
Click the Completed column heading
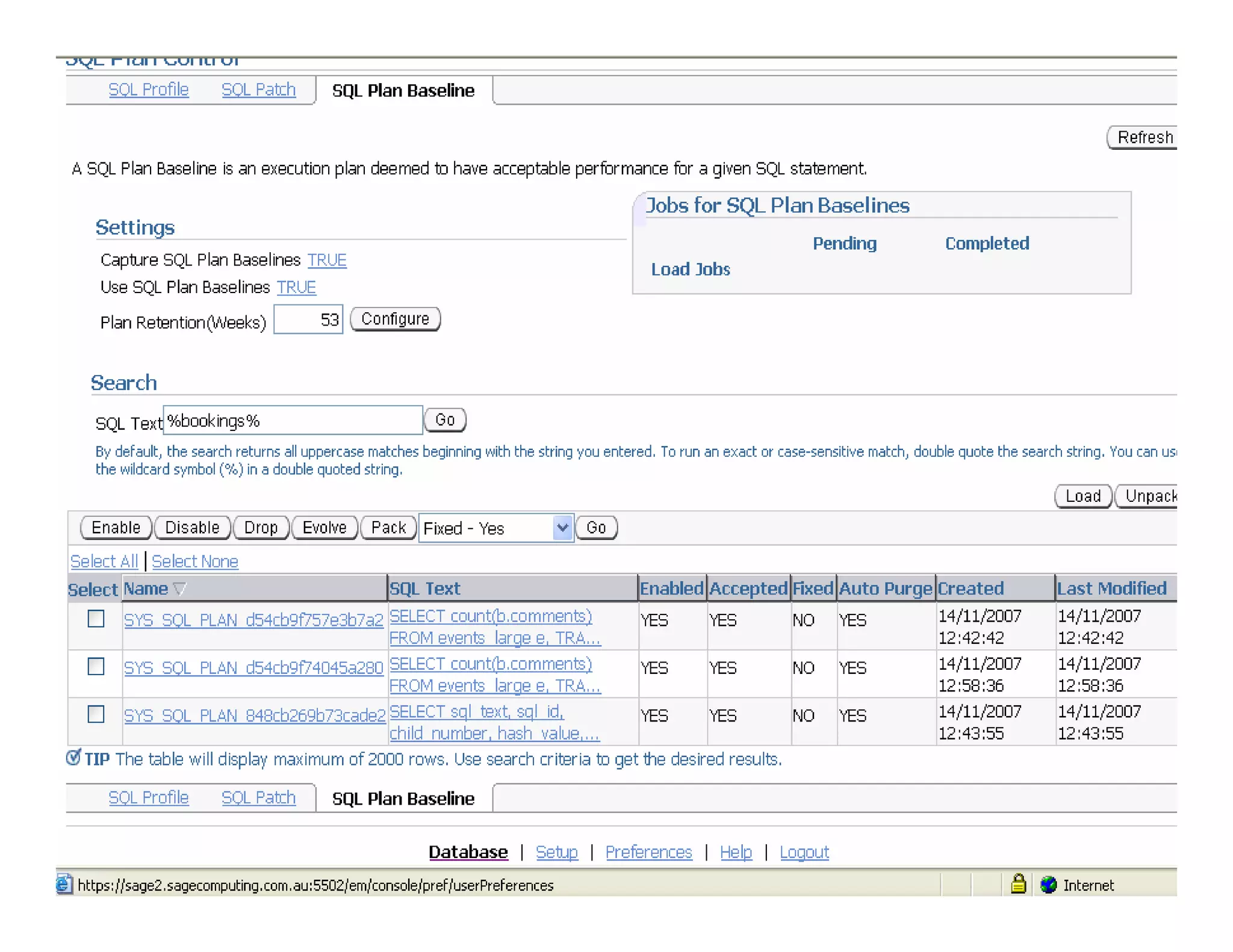pos(987,243)
